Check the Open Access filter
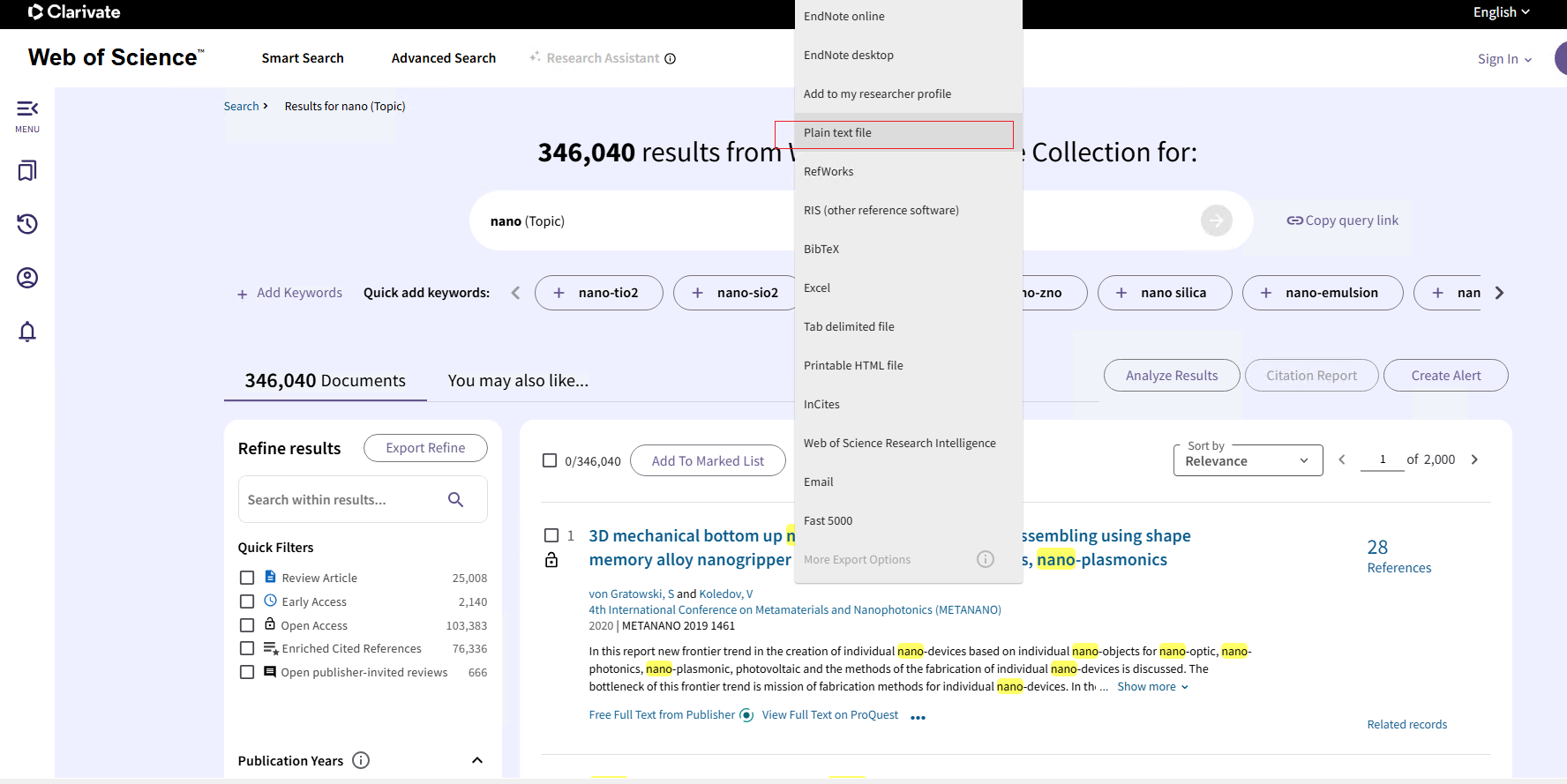The image size is (1567, 784). click(x=247, y=625)
